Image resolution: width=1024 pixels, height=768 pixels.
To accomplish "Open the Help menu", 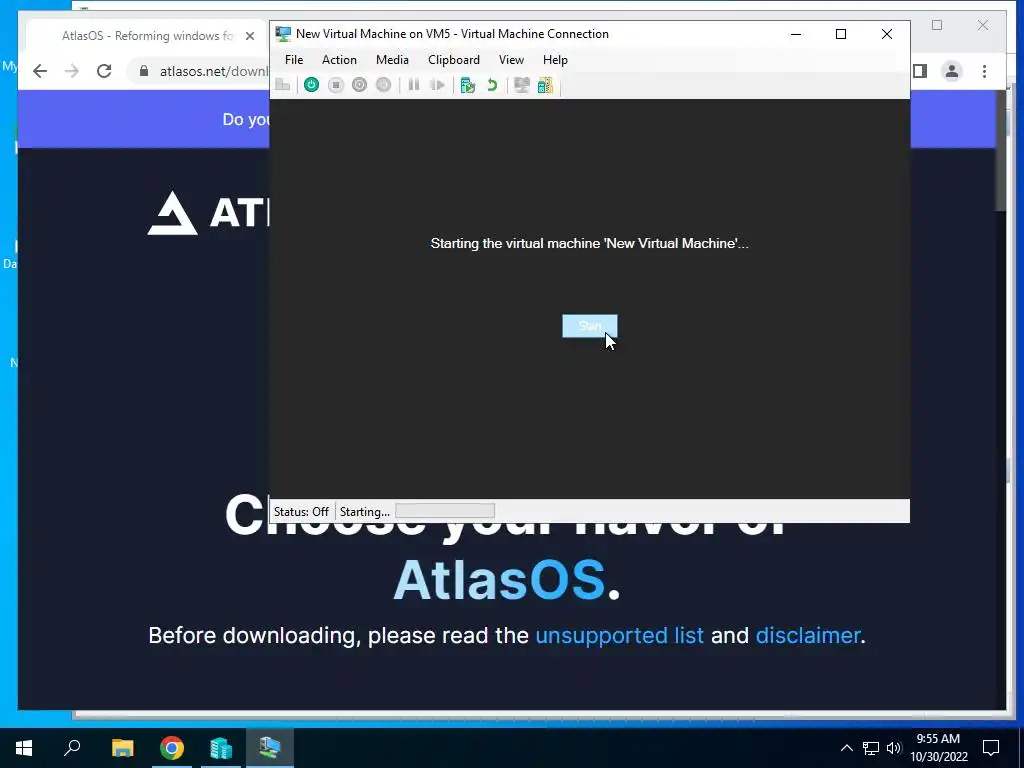I will tap(555, 59).
